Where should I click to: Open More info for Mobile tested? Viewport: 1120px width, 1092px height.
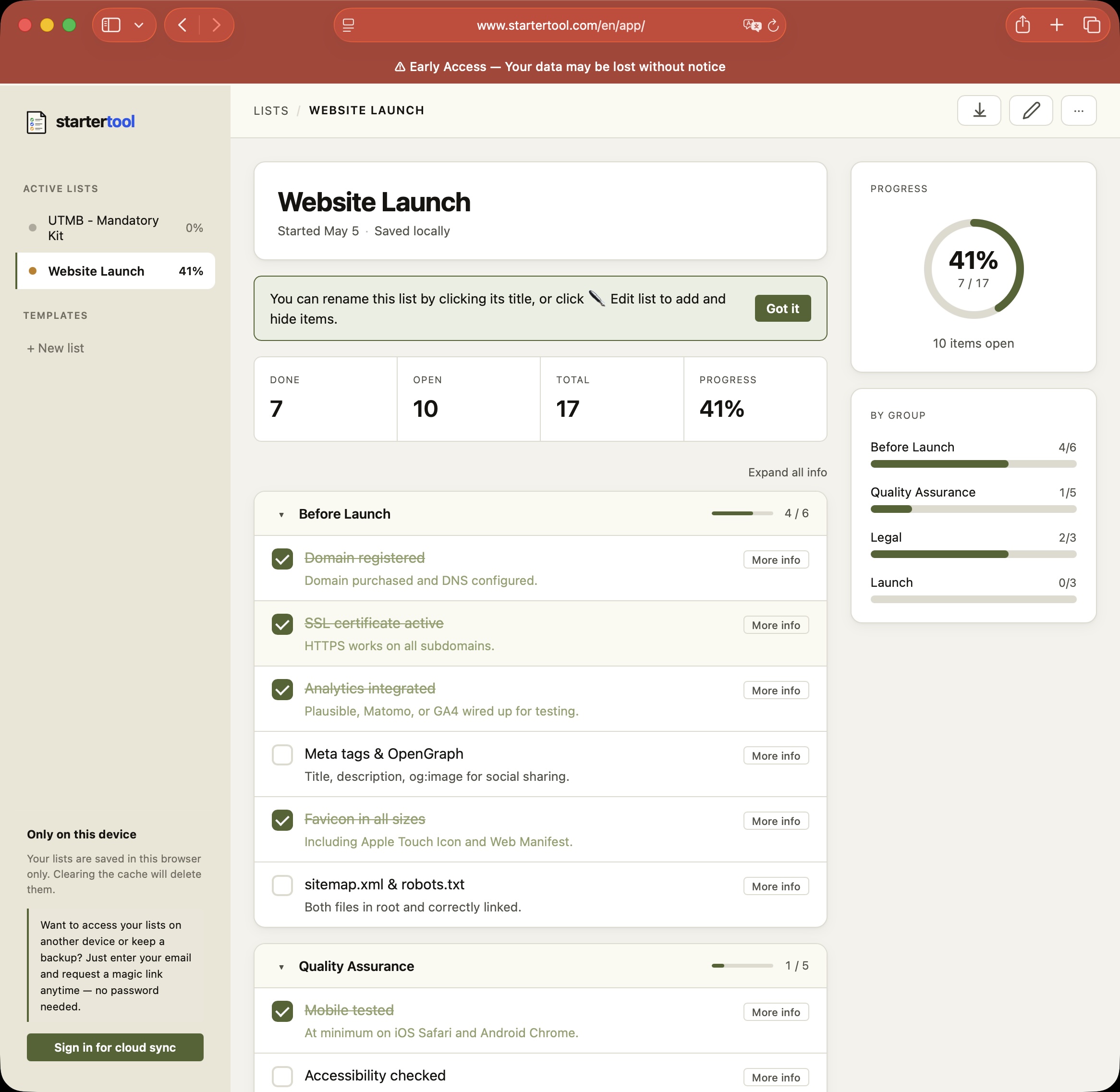click(x=776, y=1012)
